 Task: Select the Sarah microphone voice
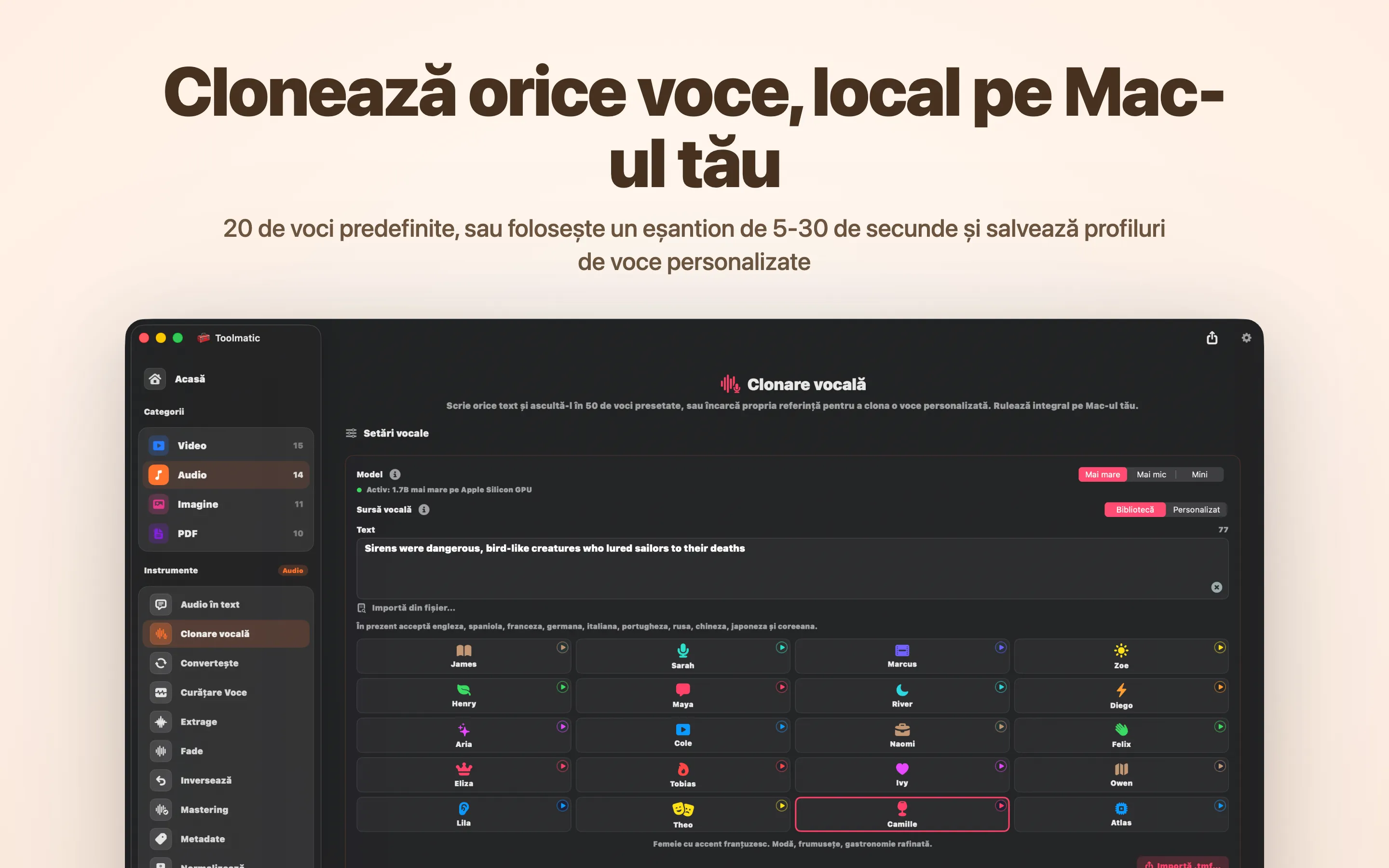point(683,656)
